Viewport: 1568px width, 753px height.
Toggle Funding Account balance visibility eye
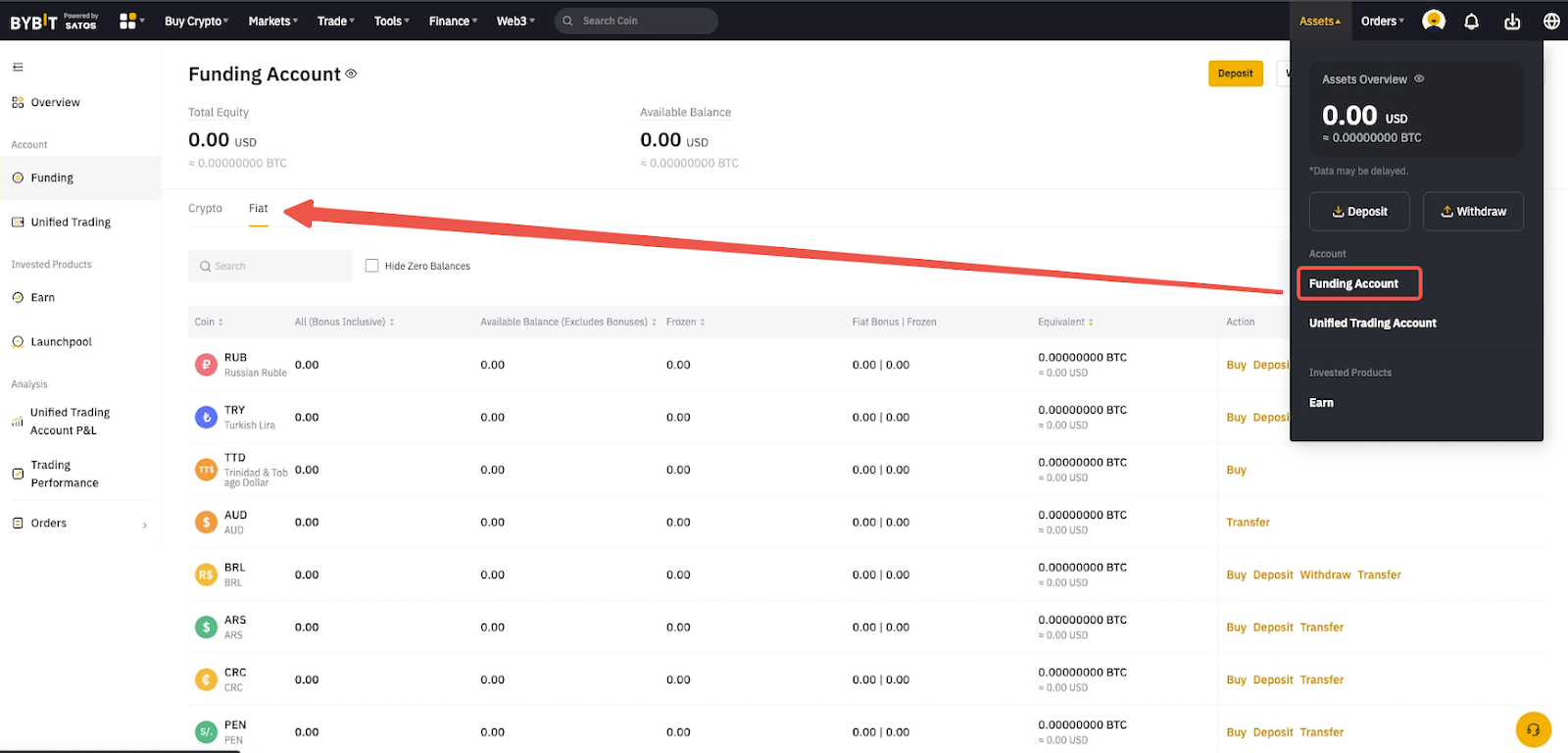(351, 74)
